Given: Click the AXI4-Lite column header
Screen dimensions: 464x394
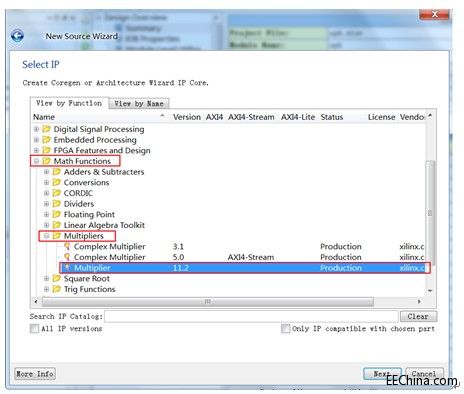Looking at the screenshot, I should click(298, 117).
